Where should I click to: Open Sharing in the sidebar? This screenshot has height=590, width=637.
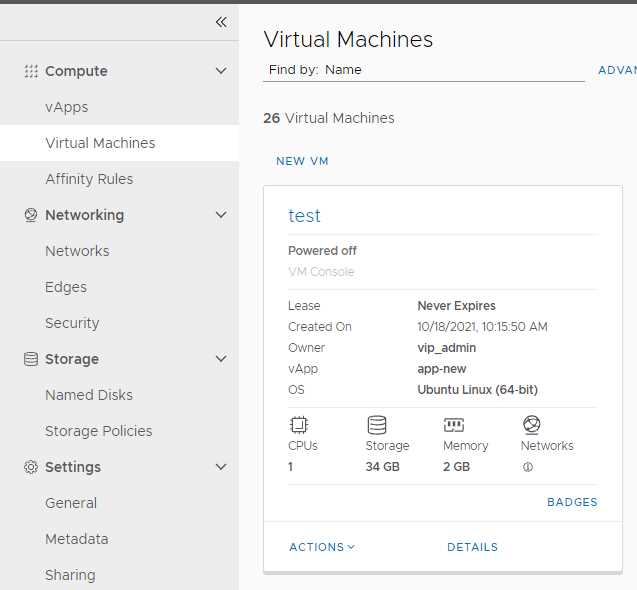coord(70,575)
